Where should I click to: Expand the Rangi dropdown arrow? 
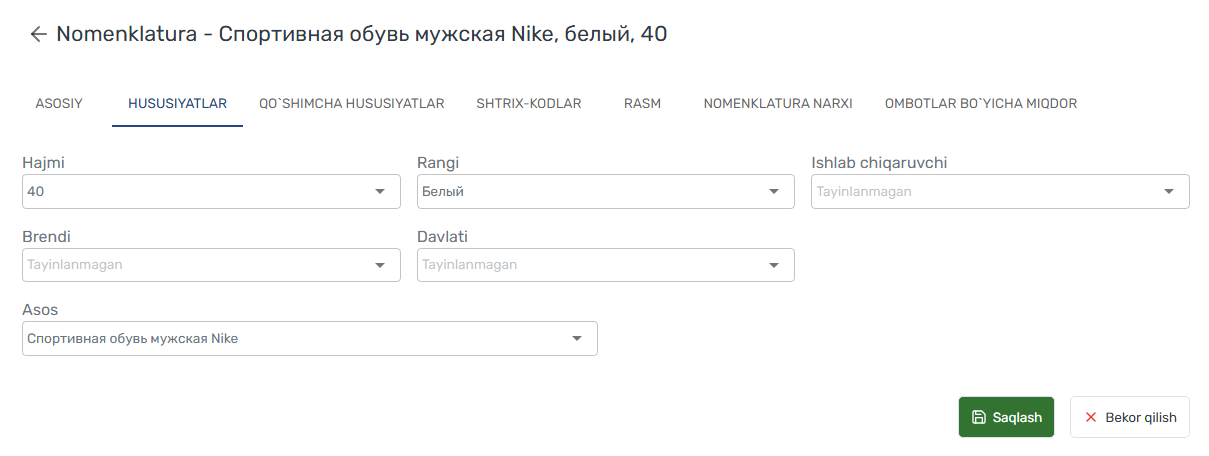click(774, 192)
